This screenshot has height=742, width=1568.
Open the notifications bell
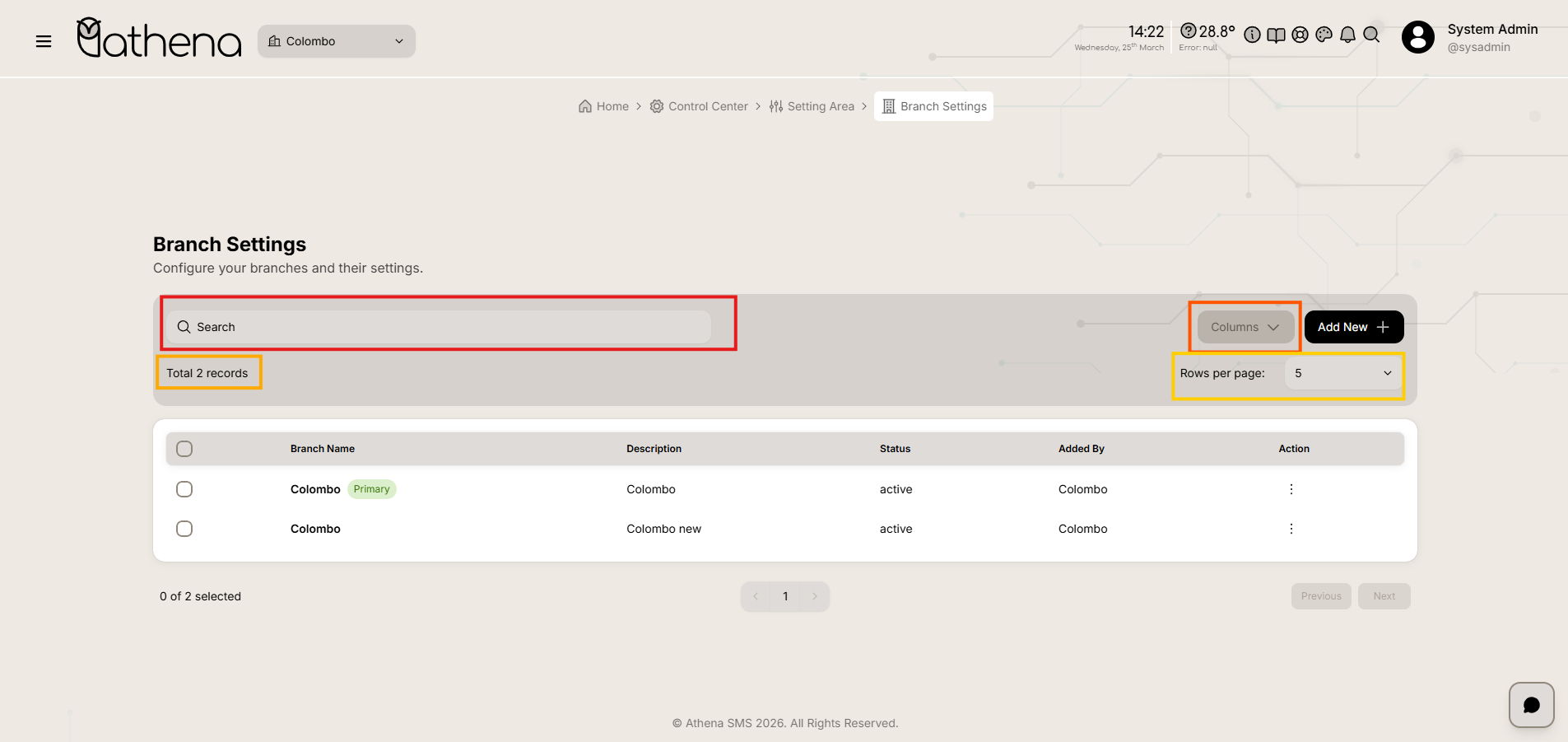pos(1347,35)
